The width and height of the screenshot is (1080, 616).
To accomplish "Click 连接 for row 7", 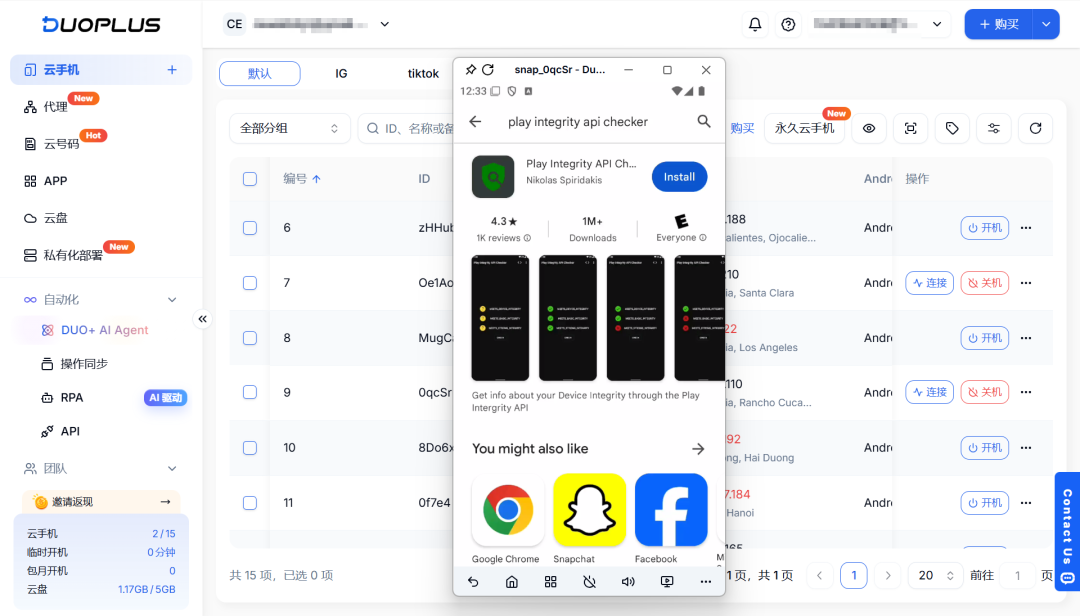I will pyautogui.click(x=929, y=283).
